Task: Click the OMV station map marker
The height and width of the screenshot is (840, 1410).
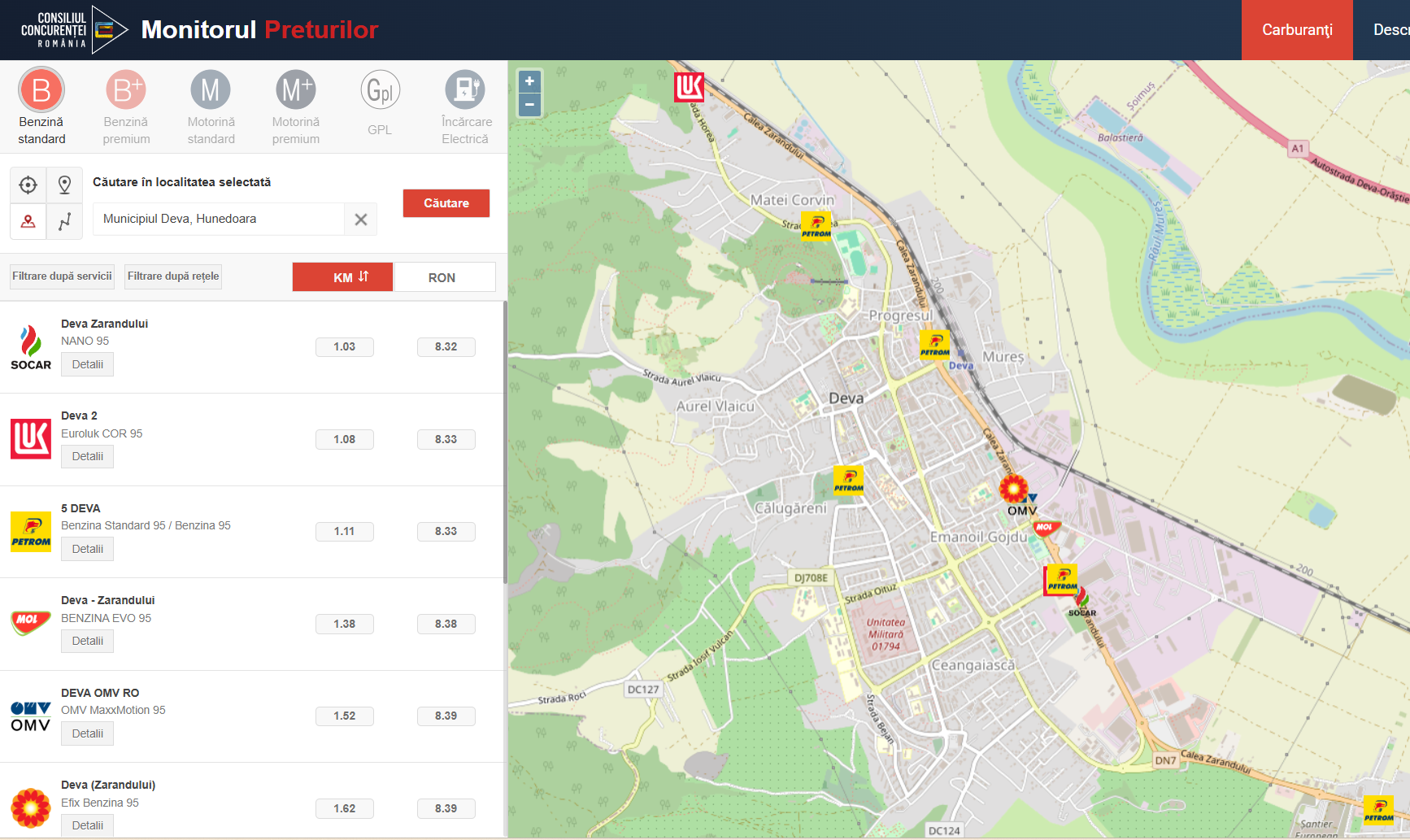Action: [x=1014, y=490]
